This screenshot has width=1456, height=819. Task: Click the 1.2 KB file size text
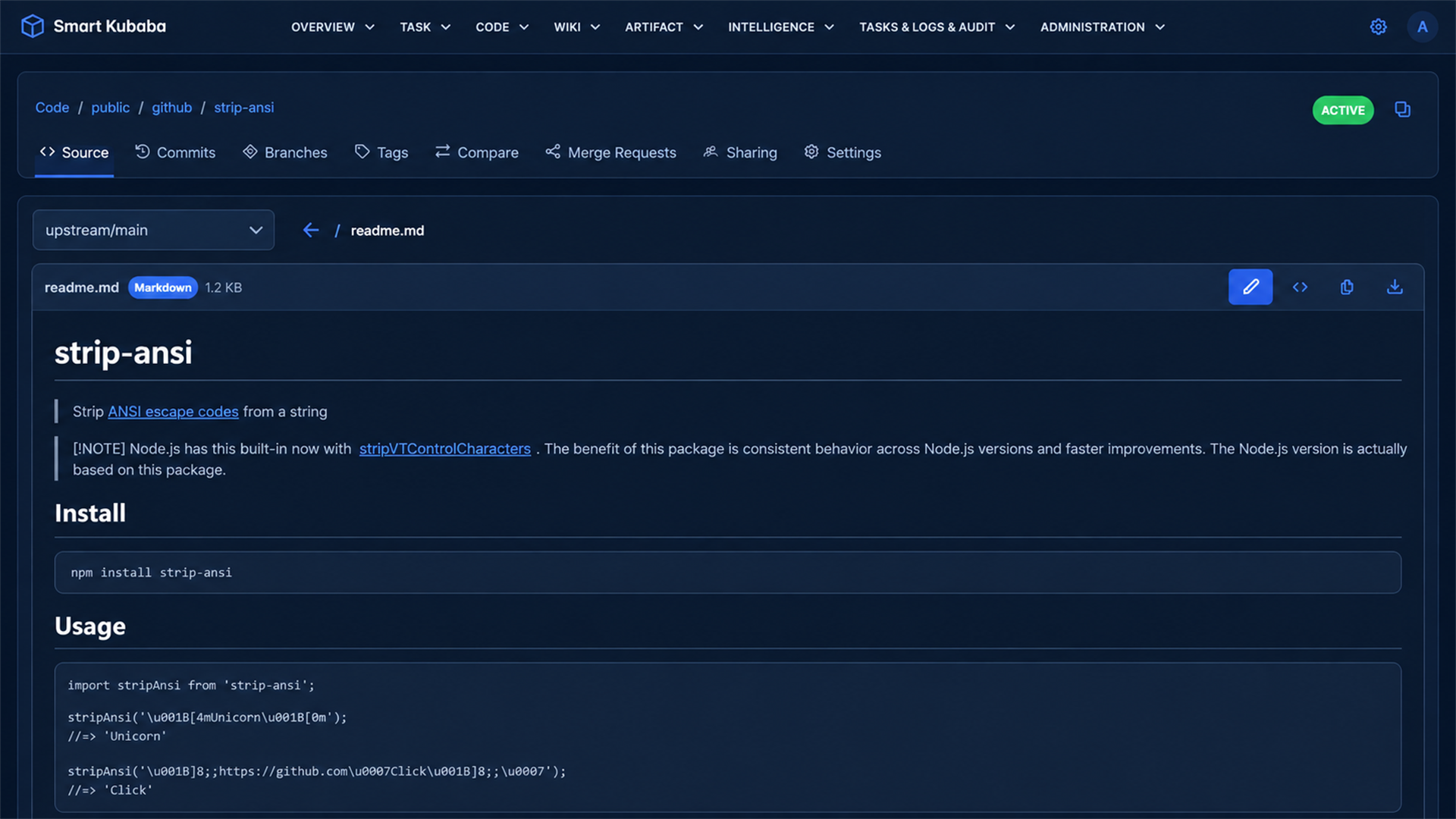click(224, 287)
